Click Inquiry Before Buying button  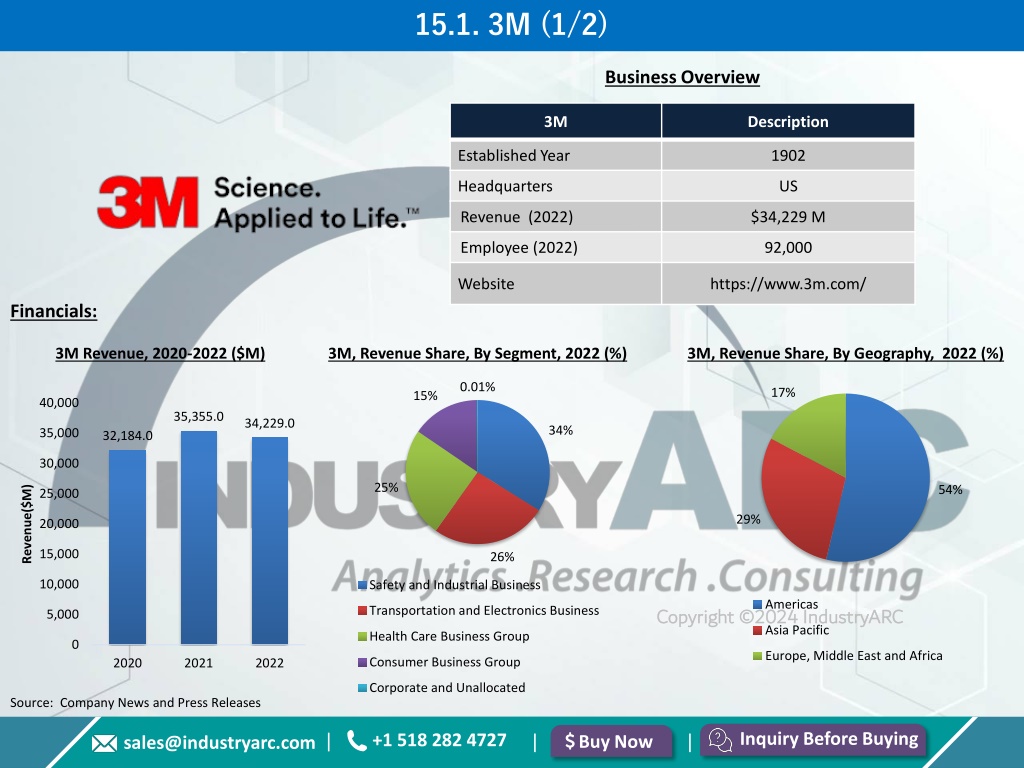point(813,740)
